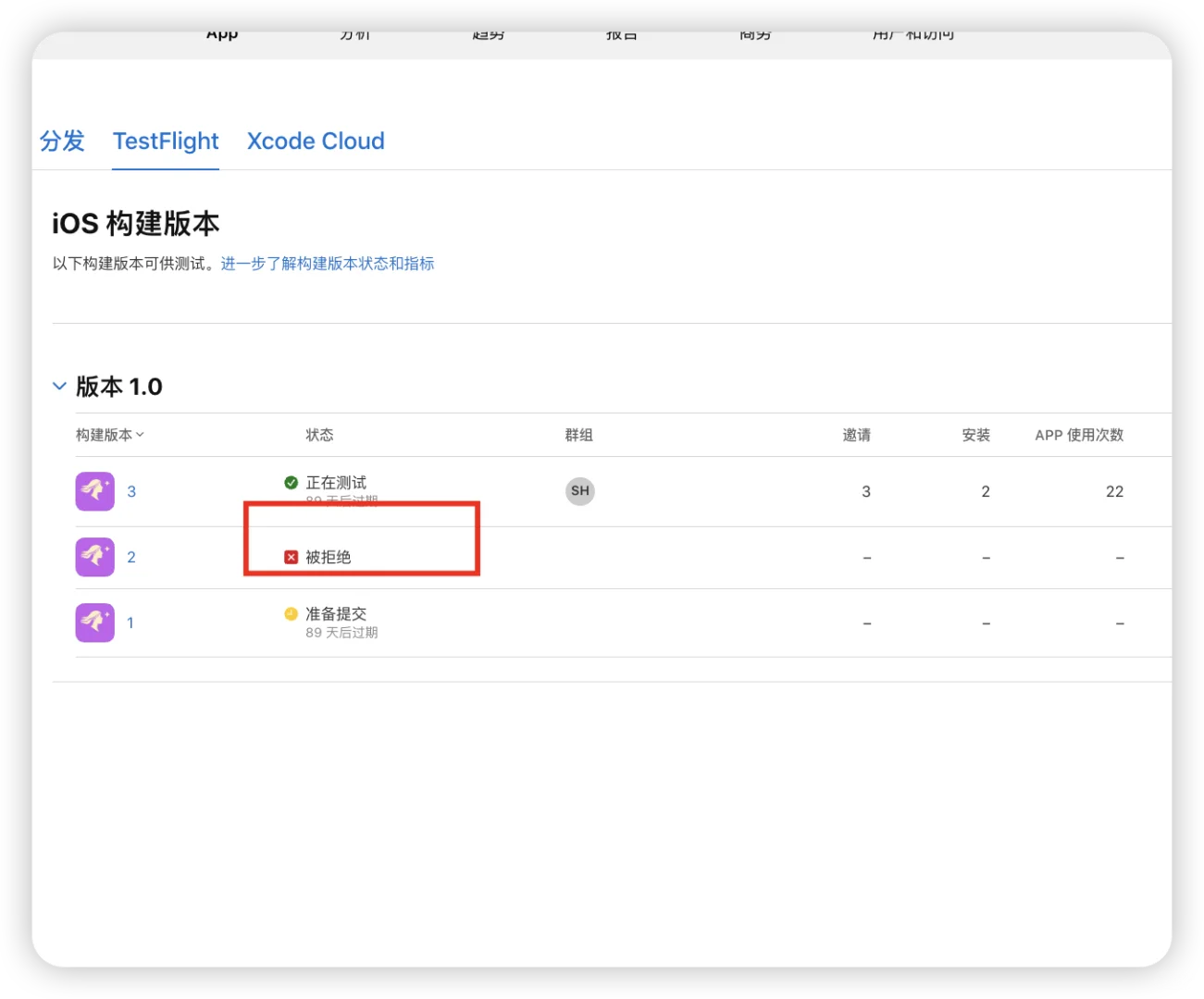Click the red rejected status icon of build 2
The image size is (1204, 999).
pyautogui.click(x=291, y=557)
